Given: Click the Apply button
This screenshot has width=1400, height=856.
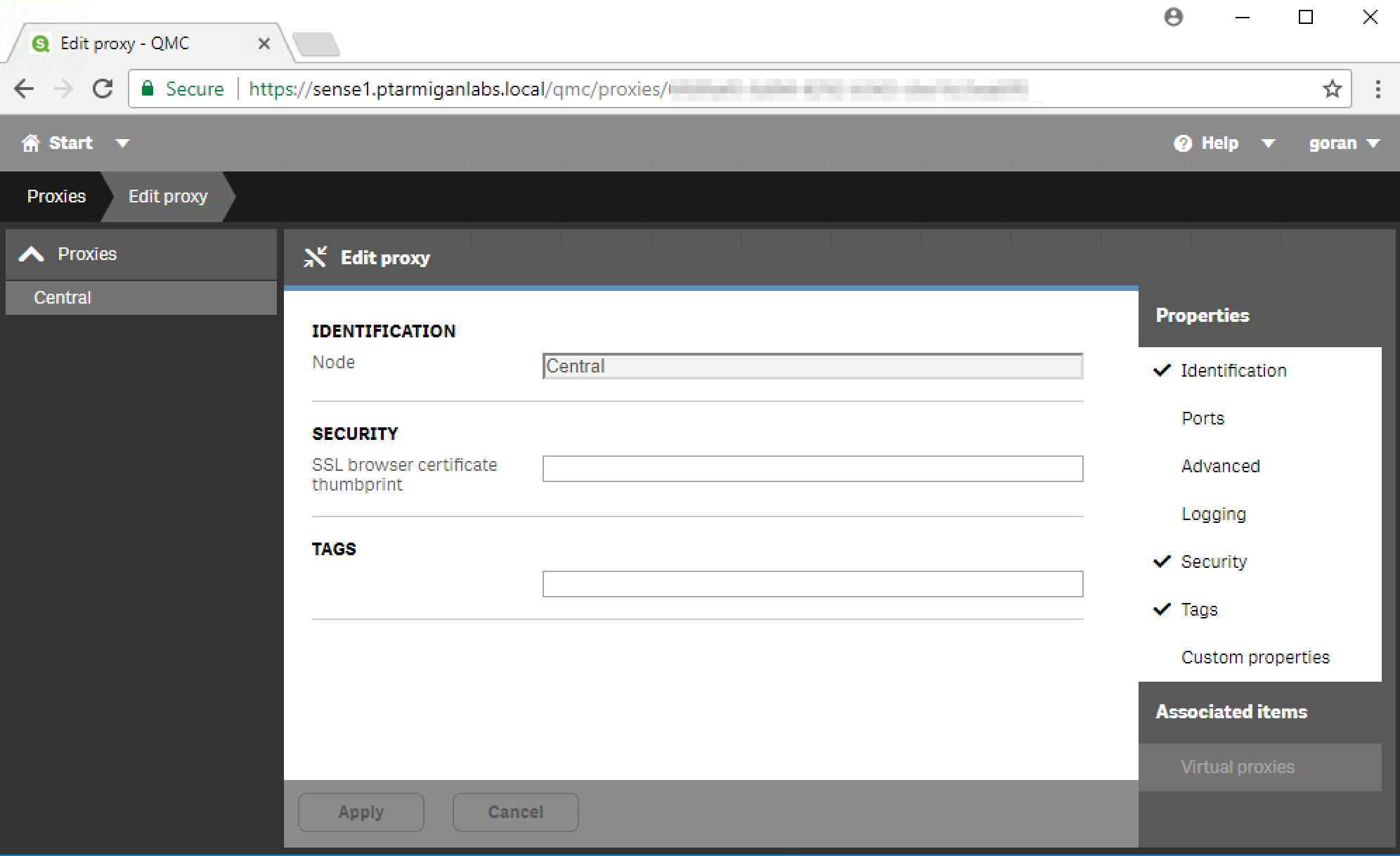Looking at the screenshot, I should click(x=361, y=812).
